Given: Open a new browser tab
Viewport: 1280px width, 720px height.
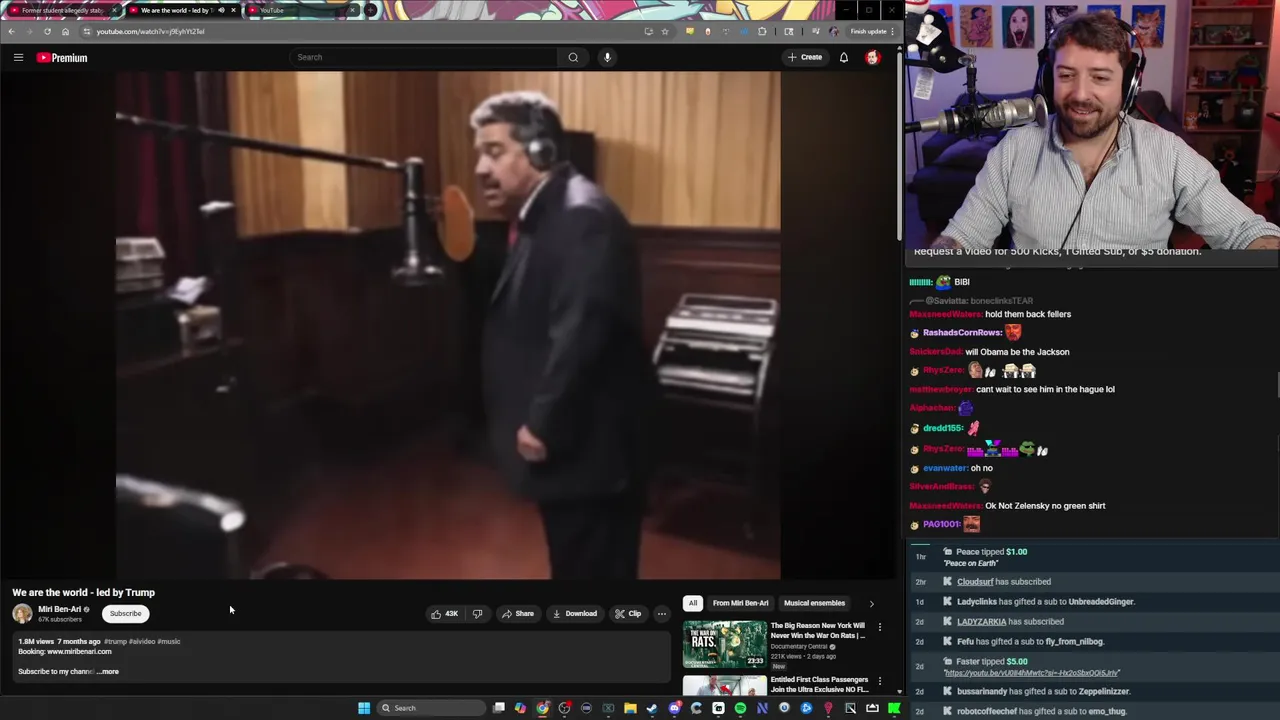Looking at the screenshot, I should [x=371, y=10].
